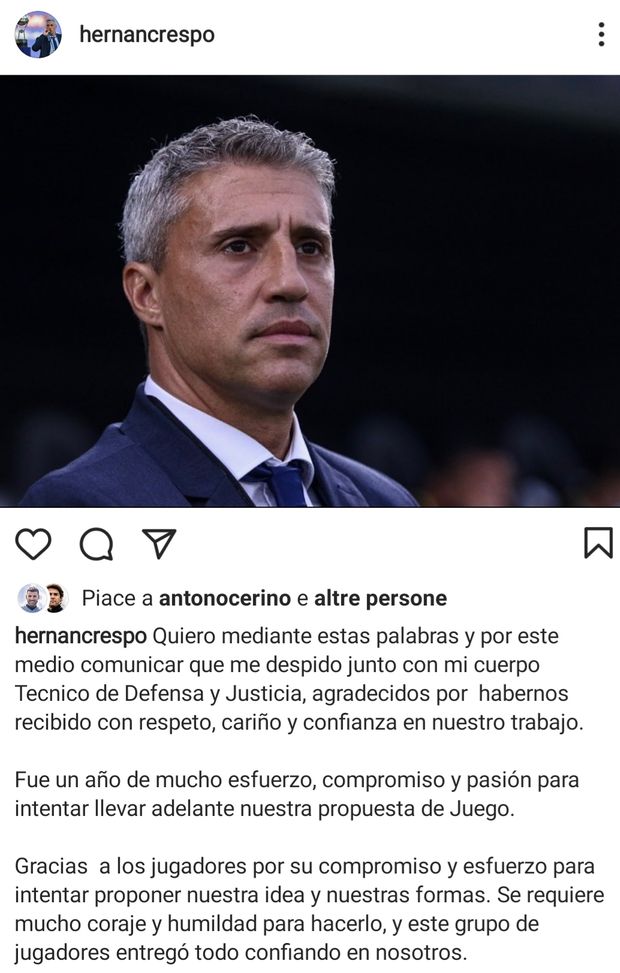Open the three-dot more options menu
Viewport: 620px width, 973px height.
[x=601, y=34]
